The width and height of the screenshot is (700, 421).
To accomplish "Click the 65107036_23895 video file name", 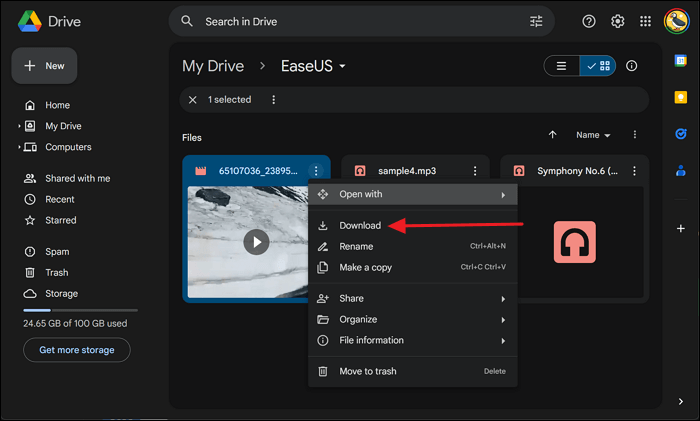I will point(258,171).
